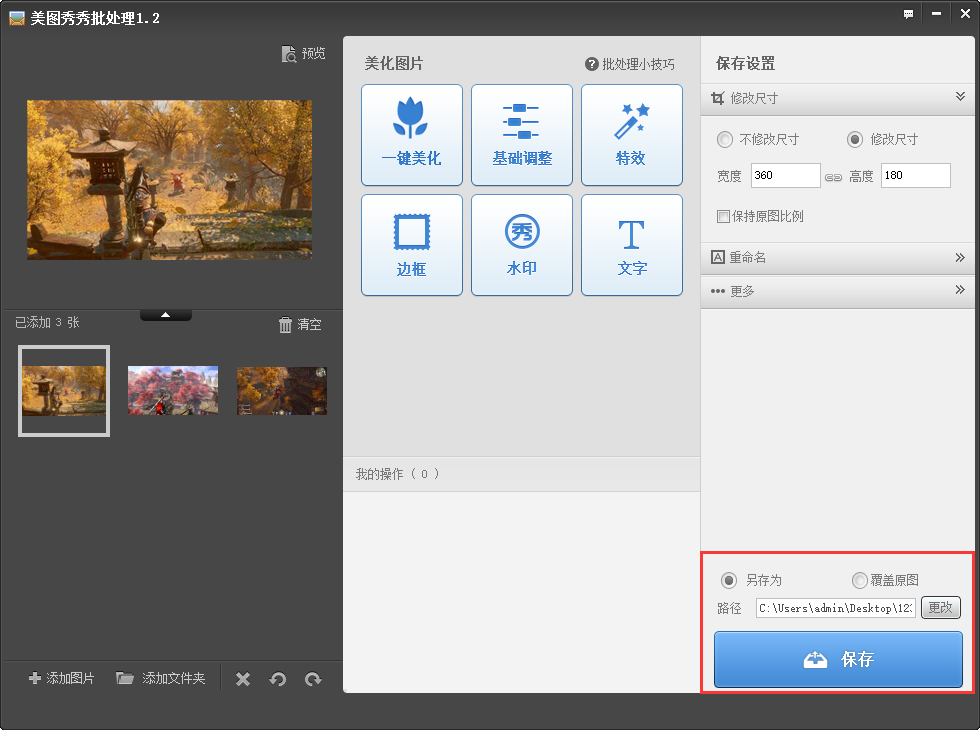
Task: Open the 基础调整 basic adjustment tool
Action: (x=521, y=134)
